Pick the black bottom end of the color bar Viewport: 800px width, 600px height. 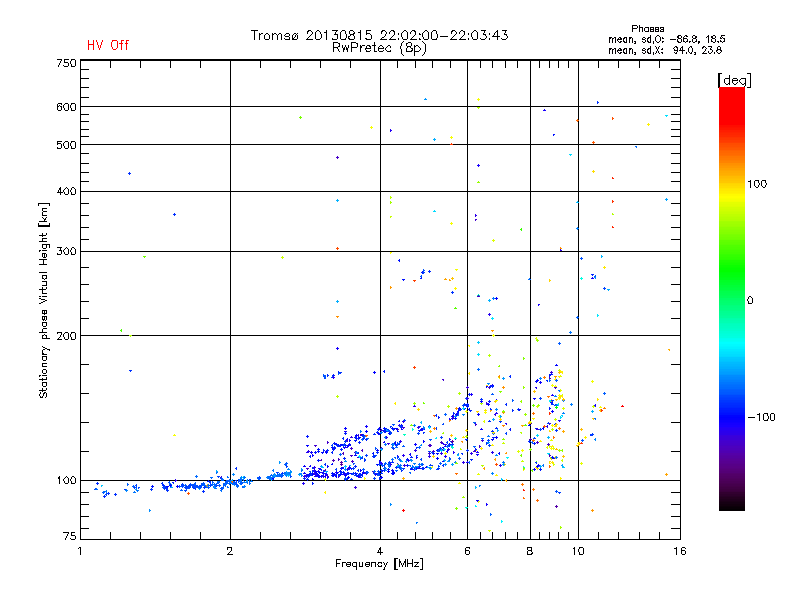coord(732,504)
